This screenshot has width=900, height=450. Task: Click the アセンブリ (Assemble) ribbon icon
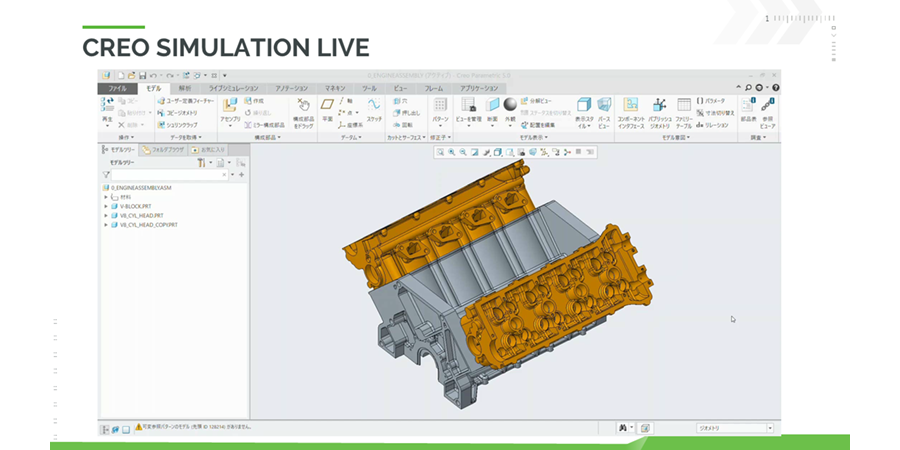pyautogui.click(x=230, y=108)
